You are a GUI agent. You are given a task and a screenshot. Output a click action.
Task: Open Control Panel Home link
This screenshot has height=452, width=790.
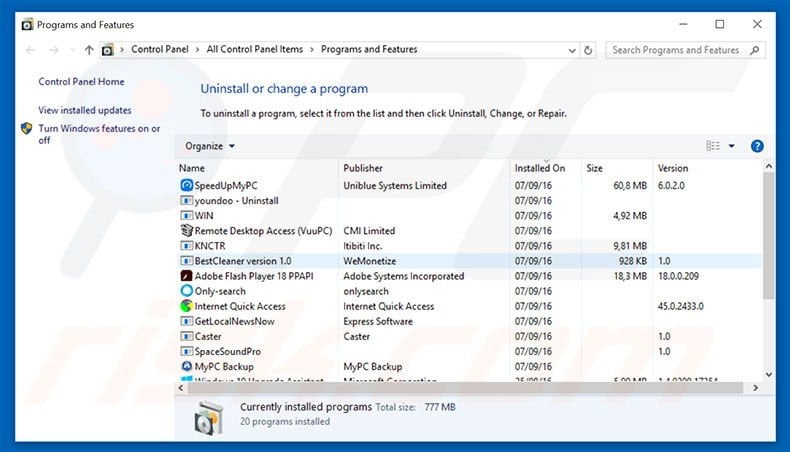pyautogui.click(x=81, y=82)
